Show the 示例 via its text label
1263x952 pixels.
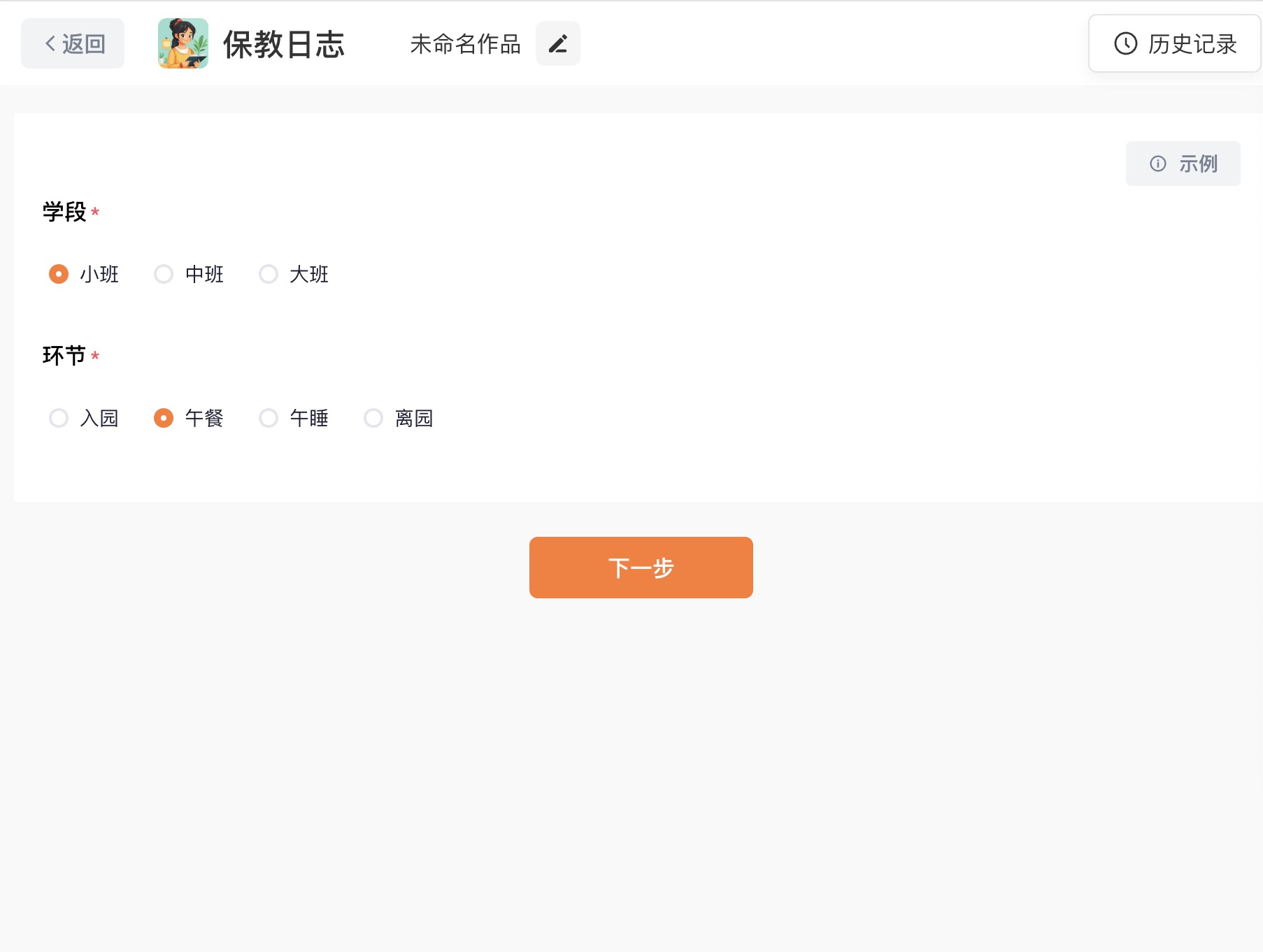coord(1198,164)
